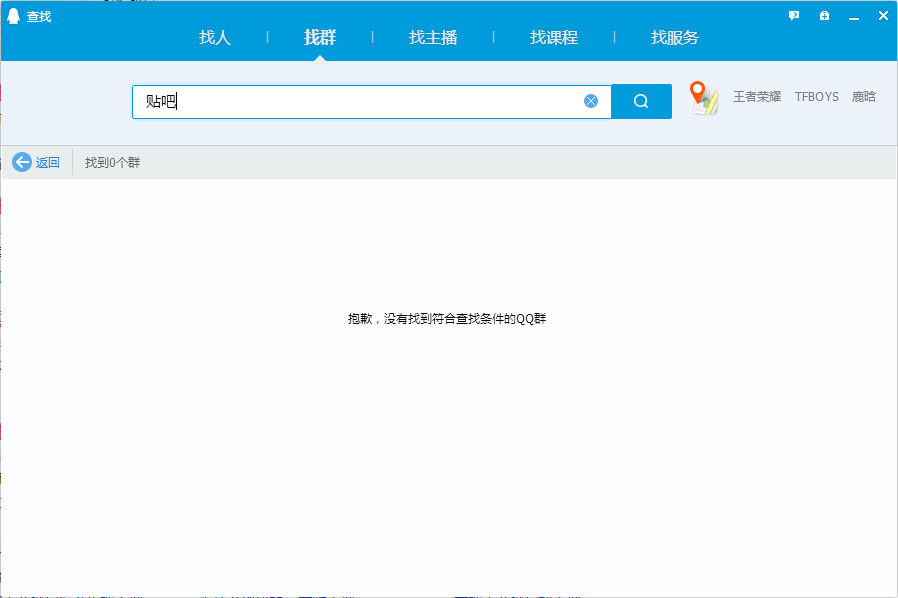Open the map location pin icon
Viewport: 898px width, 598px height.
(703, 98)
